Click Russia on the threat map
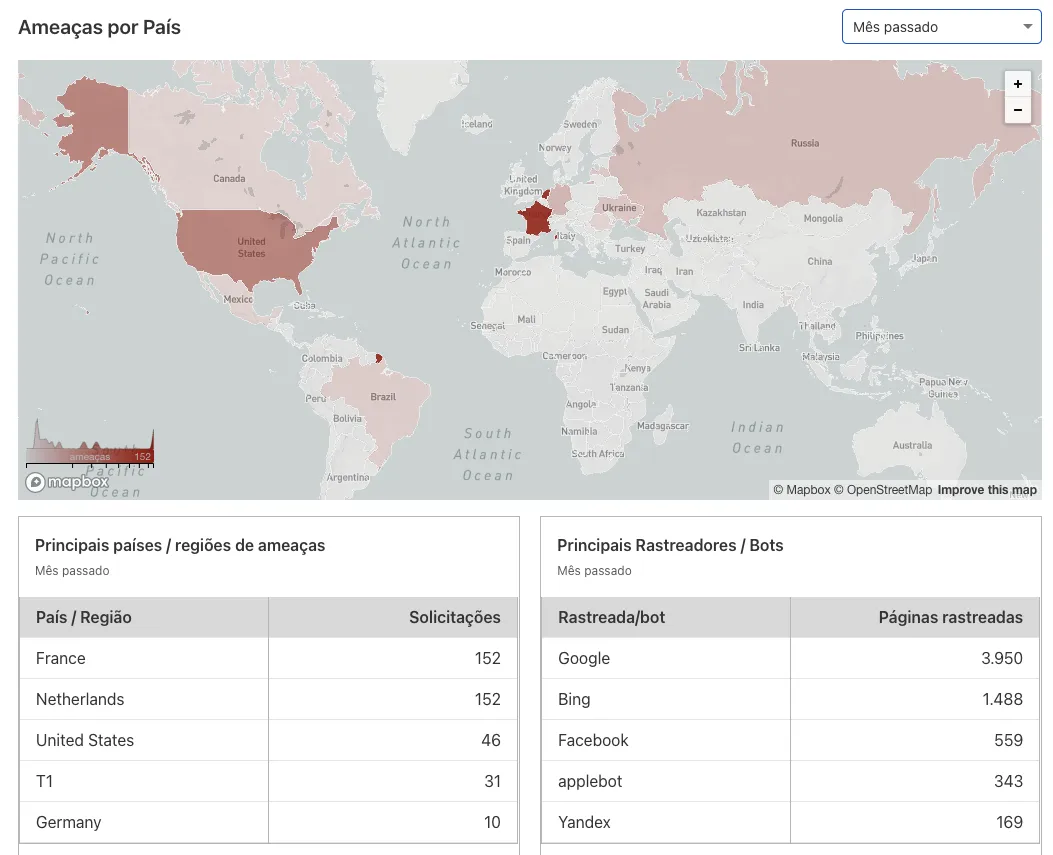 click(x=805, y=143)
